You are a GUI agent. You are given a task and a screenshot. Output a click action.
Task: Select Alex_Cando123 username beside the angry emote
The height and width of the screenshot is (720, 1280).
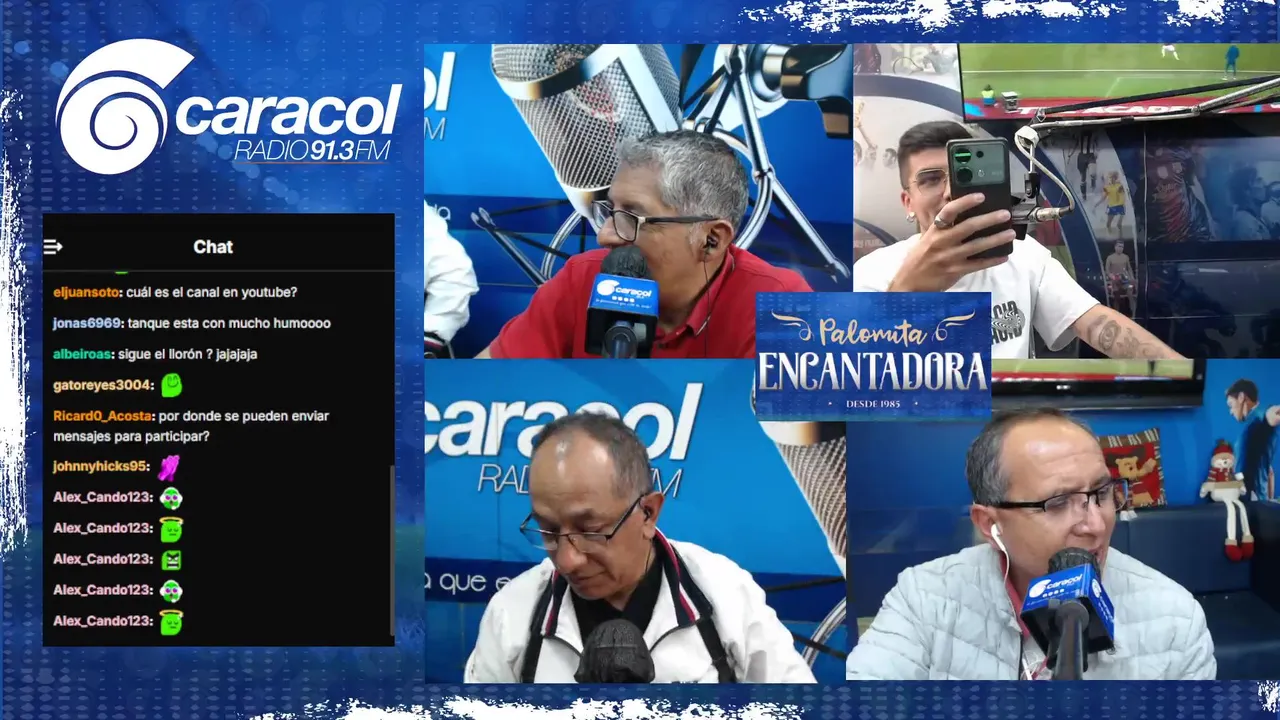coord(102,559)
